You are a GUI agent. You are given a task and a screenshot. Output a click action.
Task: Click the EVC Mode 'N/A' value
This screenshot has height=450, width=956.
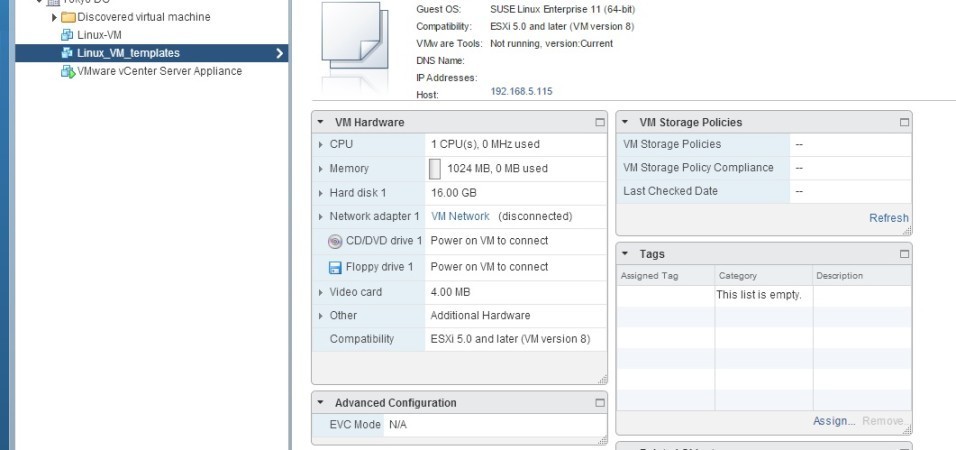coord(398,425)
